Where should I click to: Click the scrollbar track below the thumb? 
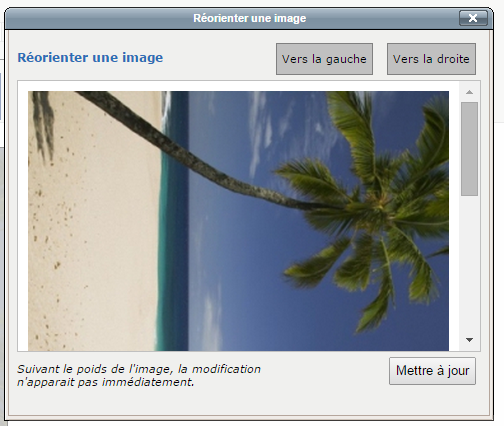469,263
